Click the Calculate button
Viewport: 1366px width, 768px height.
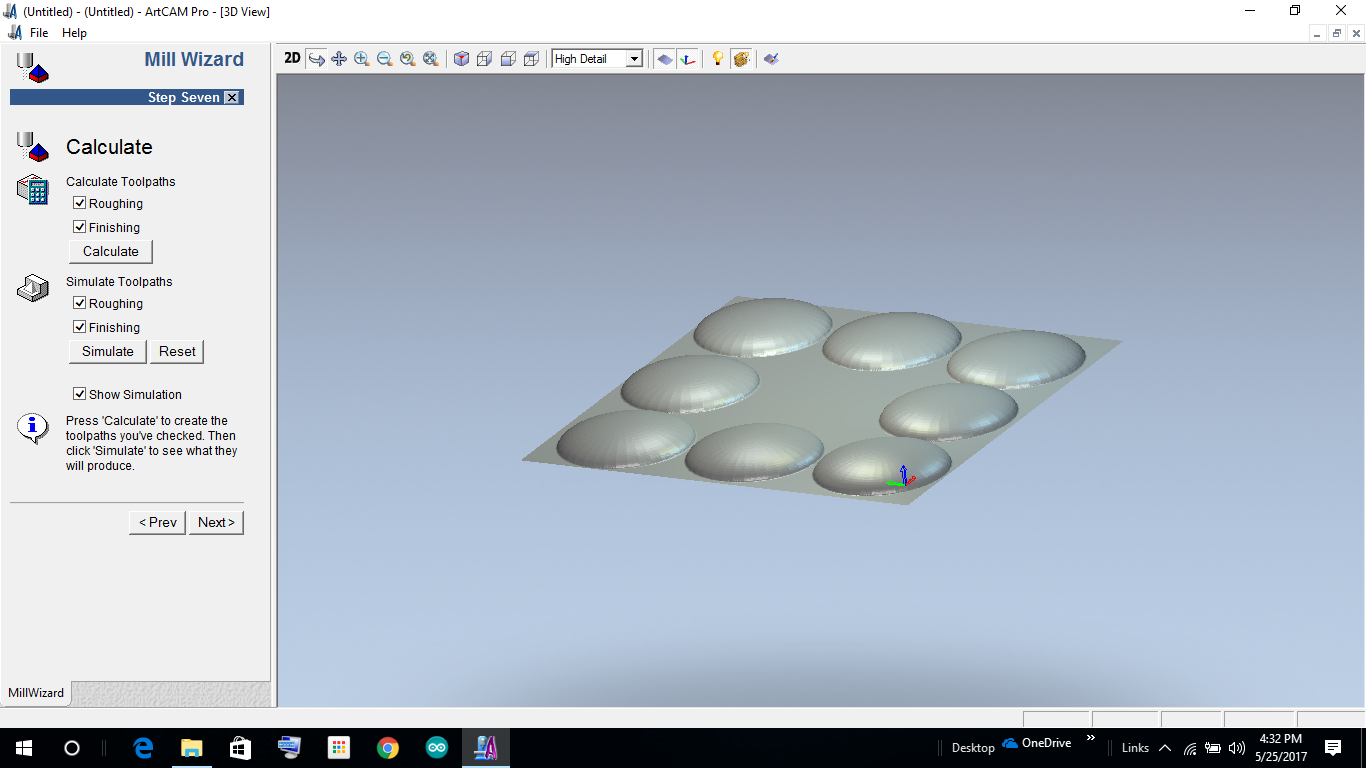pos(111,251)
